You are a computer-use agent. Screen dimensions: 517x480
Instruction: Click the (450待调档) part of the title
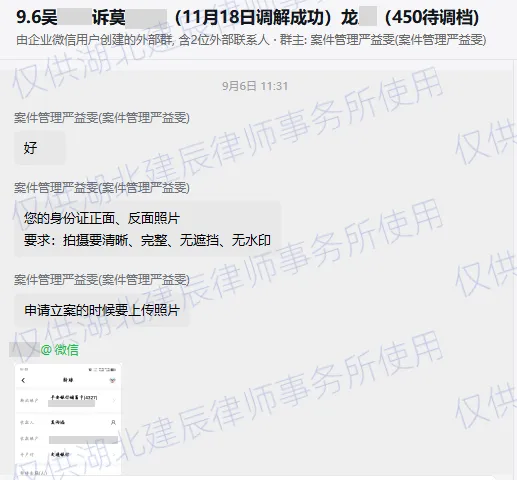[x=432, y=17]
